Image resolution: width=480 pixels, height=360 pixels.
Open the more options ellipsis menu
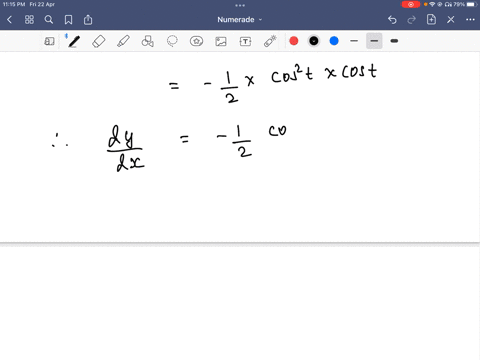(470, 20)
